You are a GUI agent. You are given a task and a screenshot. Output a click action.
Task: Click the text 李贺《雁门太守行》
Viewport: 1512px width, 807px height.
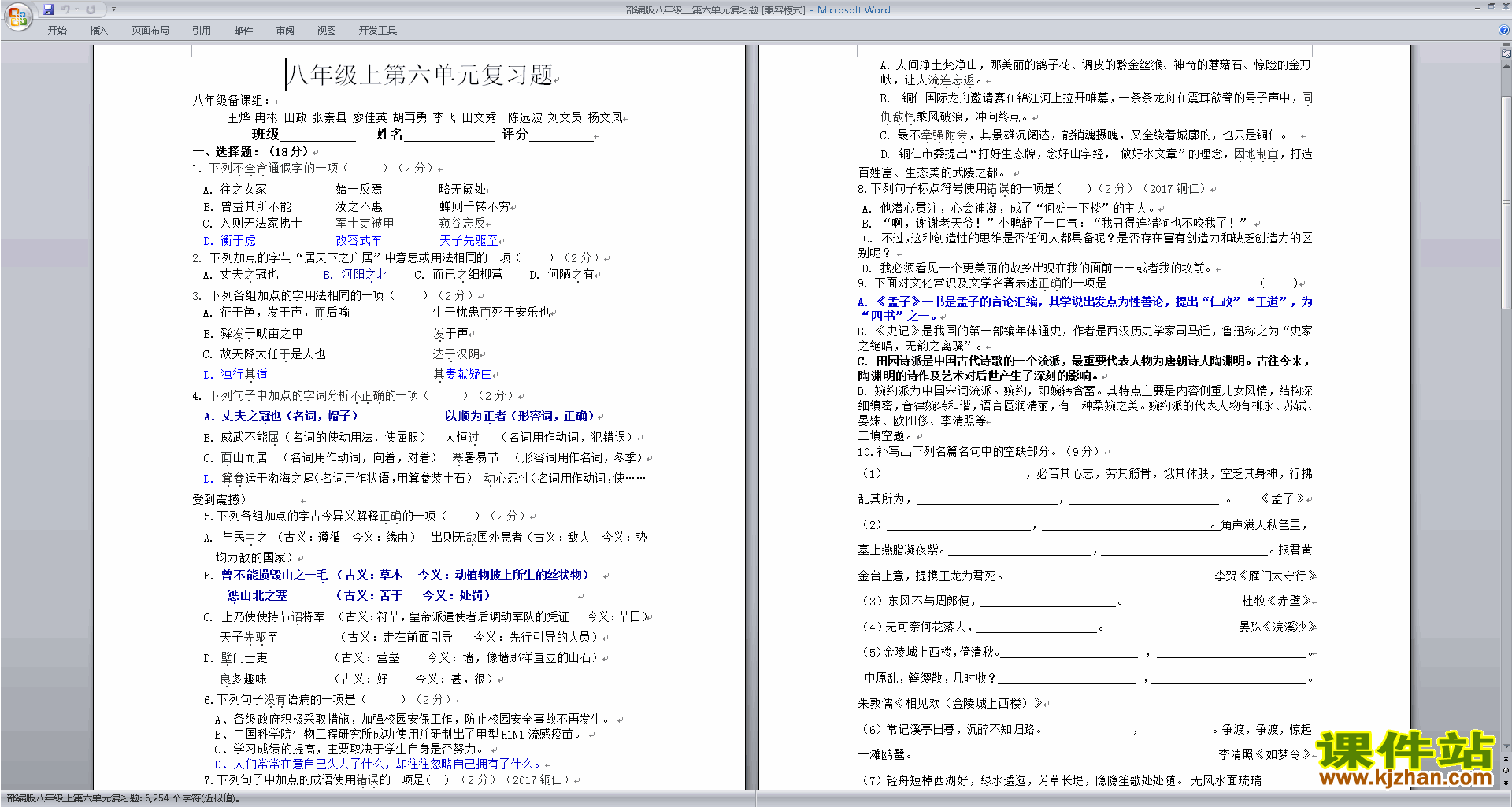tap(1265, 576)
